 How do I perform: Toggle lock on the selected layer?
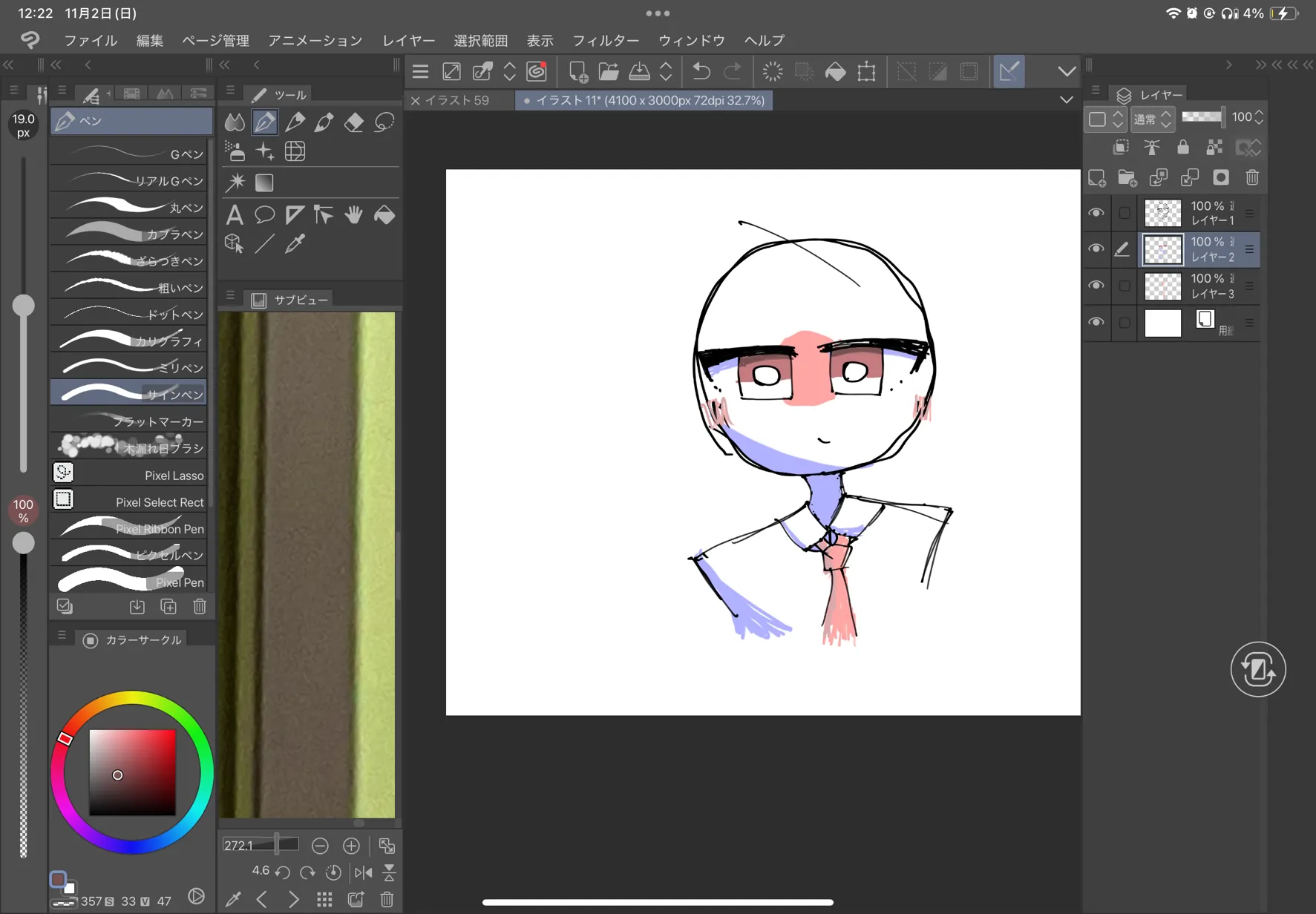(1183, 147)
